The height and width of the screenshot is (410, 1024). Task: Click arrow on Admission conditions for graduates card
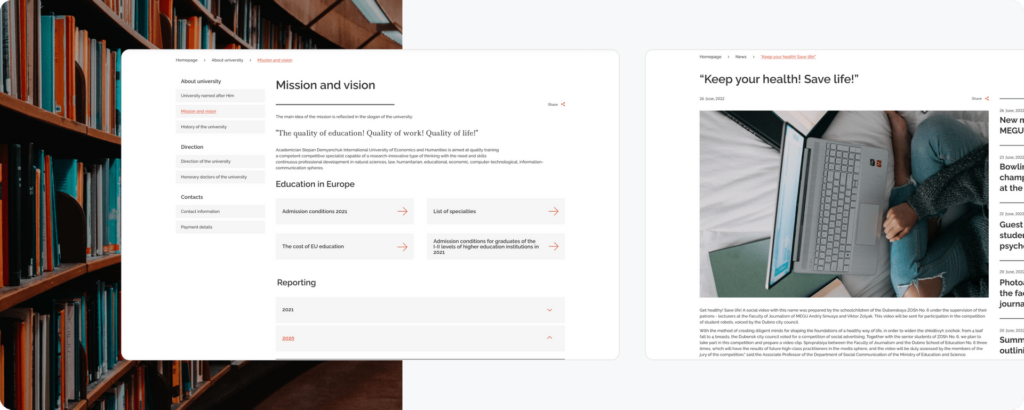pyautogui.click(x=553, y=246)
